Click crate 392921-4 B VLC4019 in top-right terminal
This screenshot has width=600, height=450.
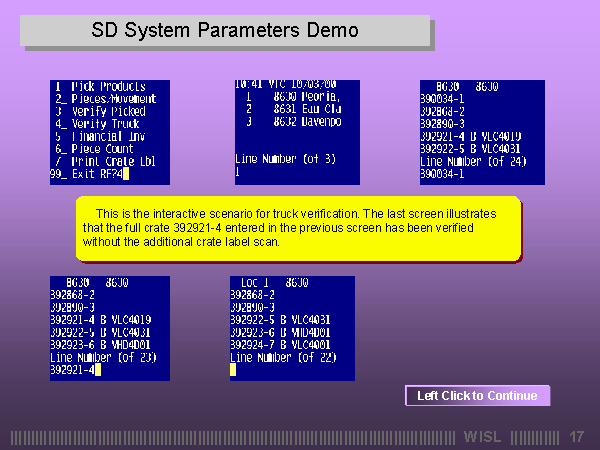point(471,135)
